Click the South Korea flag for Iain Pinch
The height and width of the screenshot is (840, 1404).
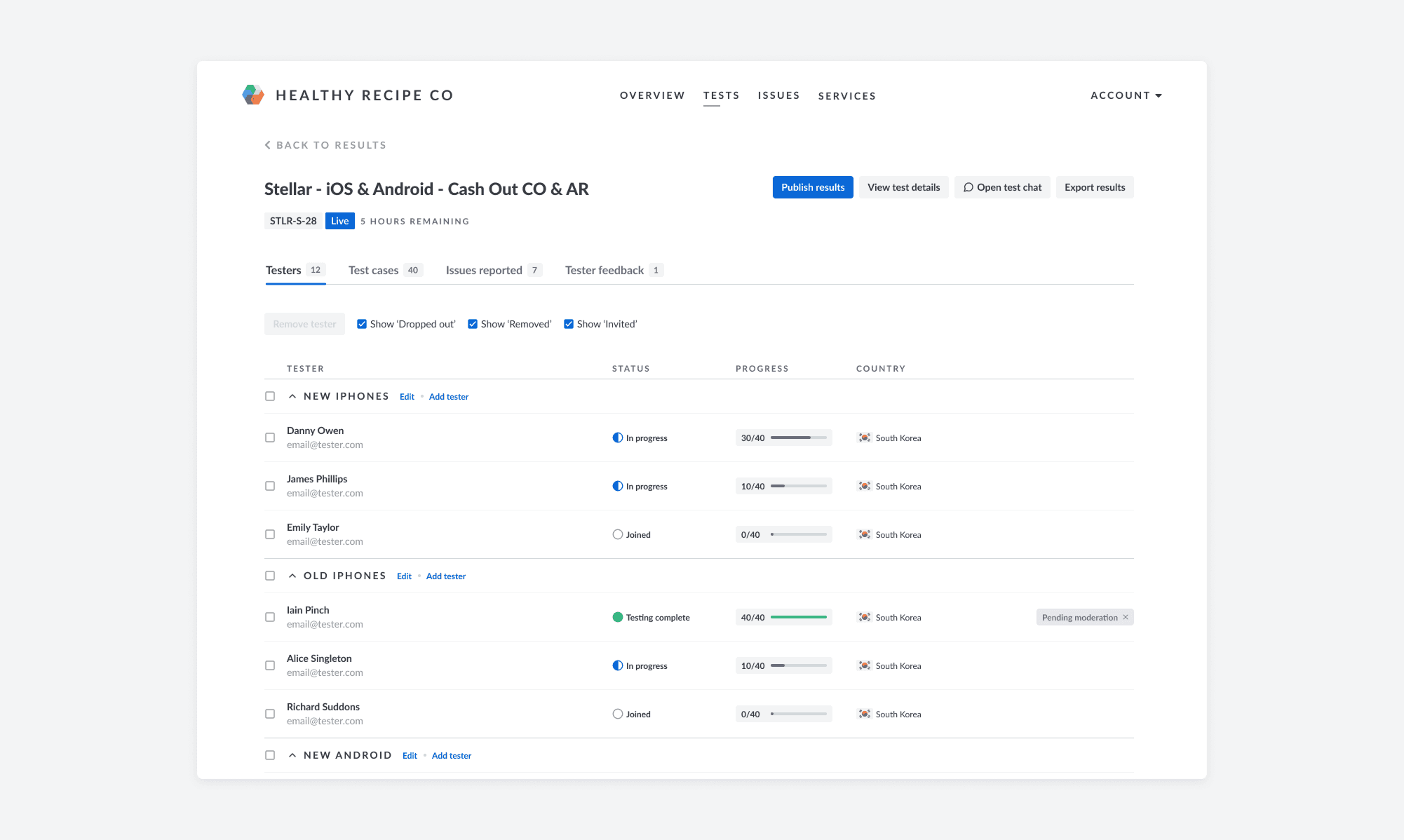(x=865, y=617)
